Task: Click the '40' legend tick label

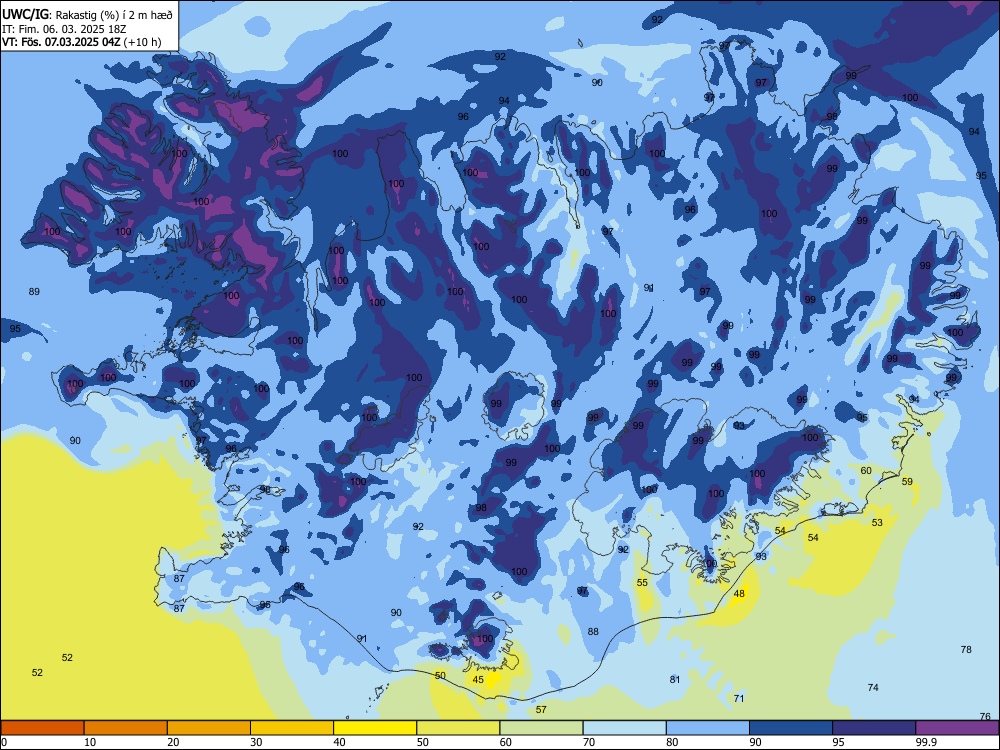Action: (x=339, y=742)
